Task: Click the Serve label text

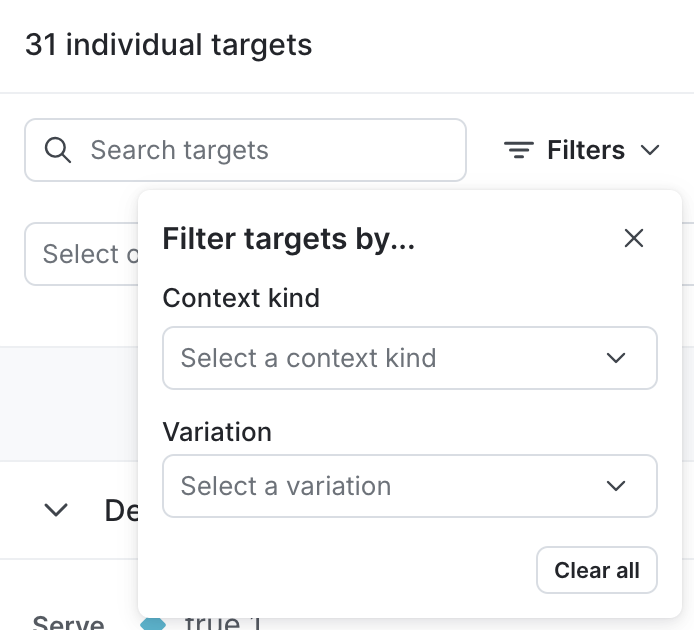Action: point(69,624)
